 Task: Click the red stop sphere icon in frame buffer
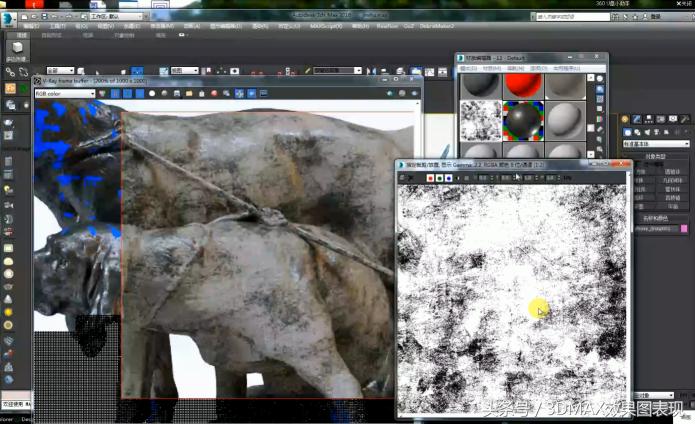point(214,93)
